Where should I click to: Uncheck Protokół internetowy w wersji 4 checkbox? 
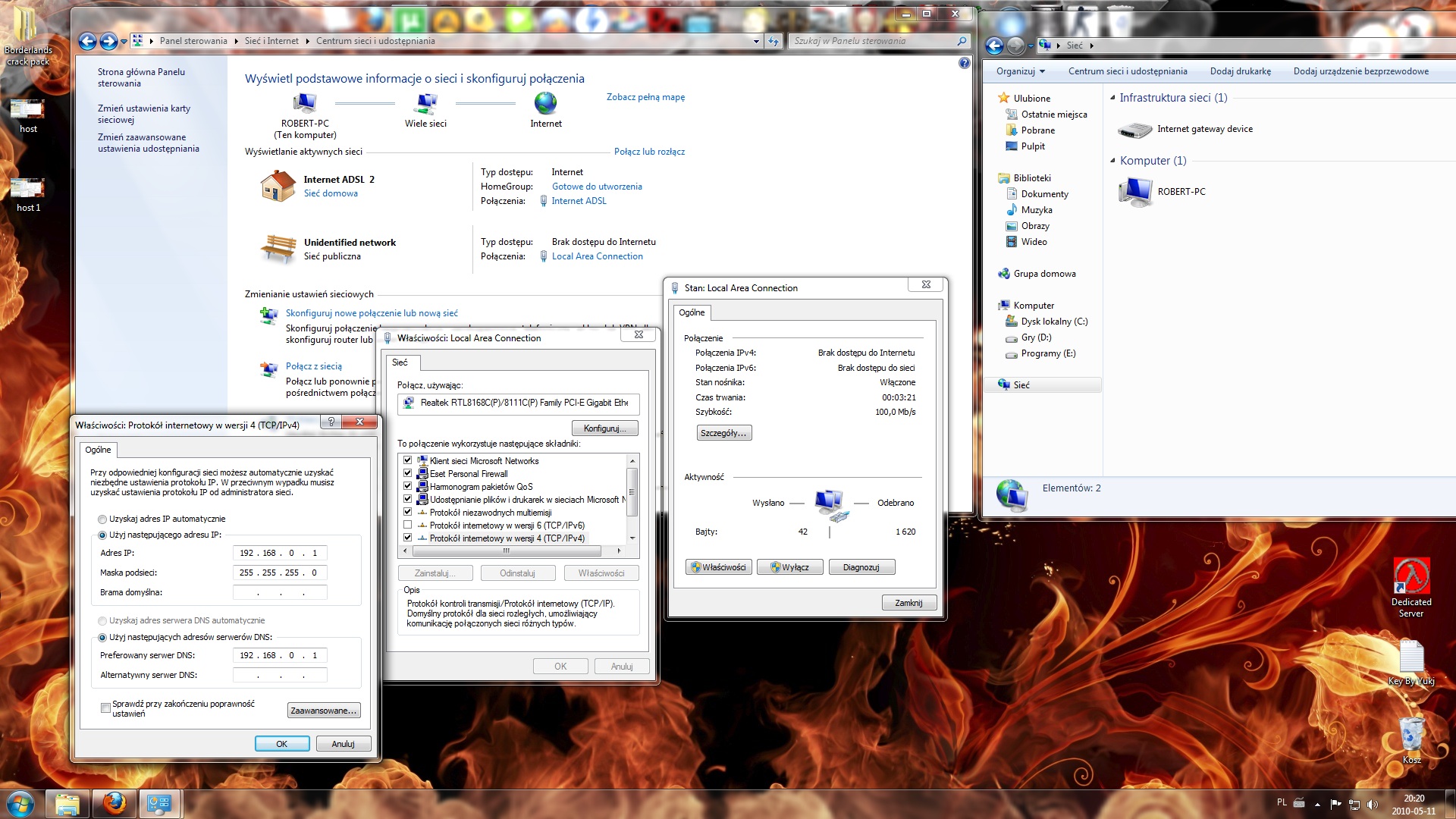pos(408,538)
